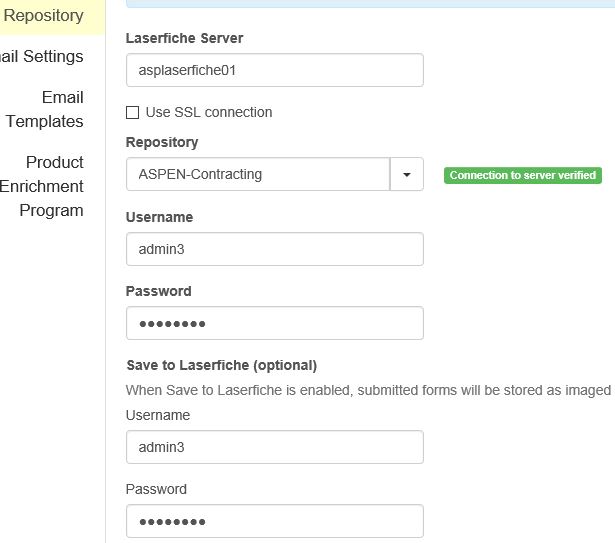Click the bold Repository label above dropdown
Viewport: 615px width, 543px height.
(162, 143)
